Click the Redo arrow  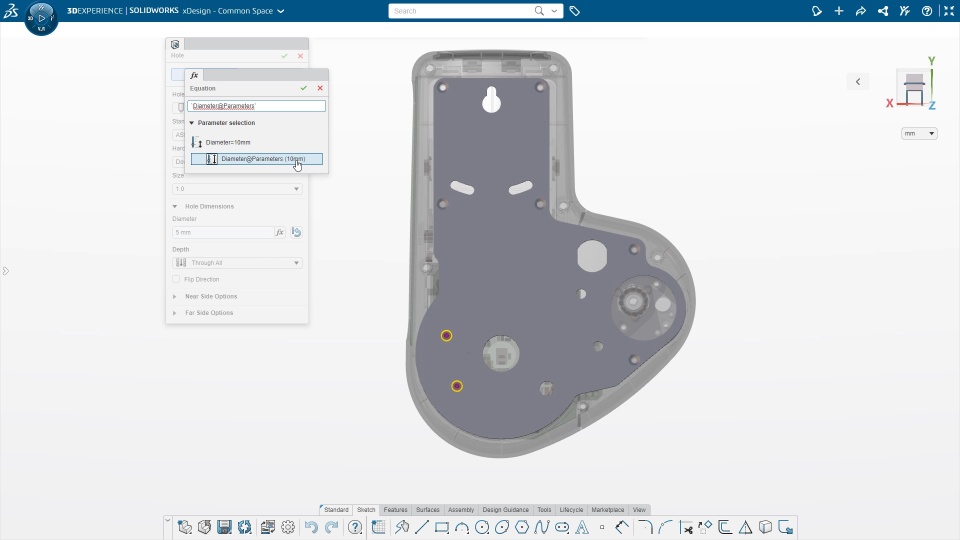coord(331,527)
